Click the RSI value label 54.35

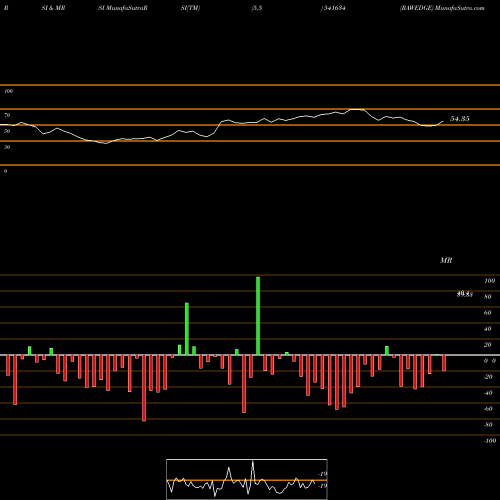[460, 119]
